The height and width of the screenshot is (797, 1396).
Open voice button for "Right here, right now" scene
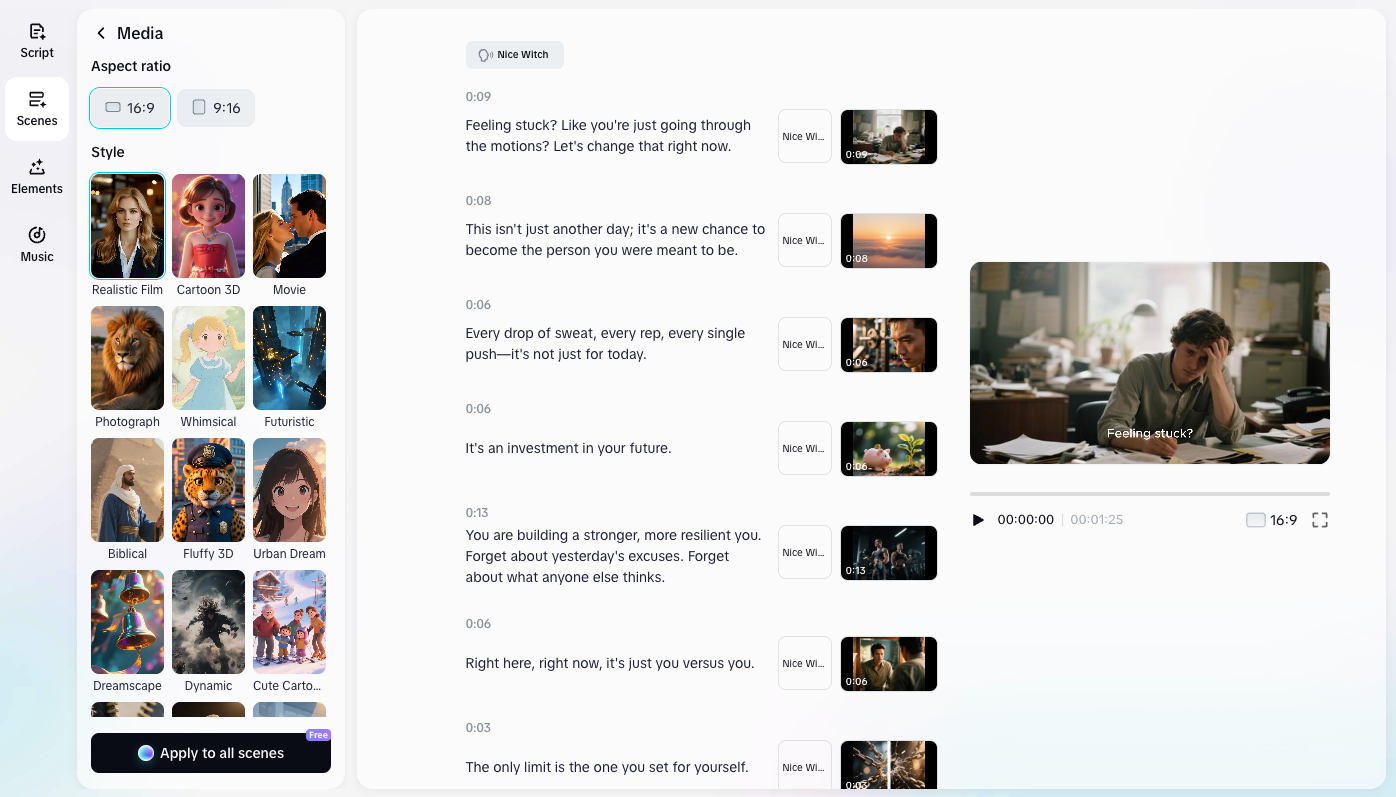pyautogui.click(x=805, y=663)
